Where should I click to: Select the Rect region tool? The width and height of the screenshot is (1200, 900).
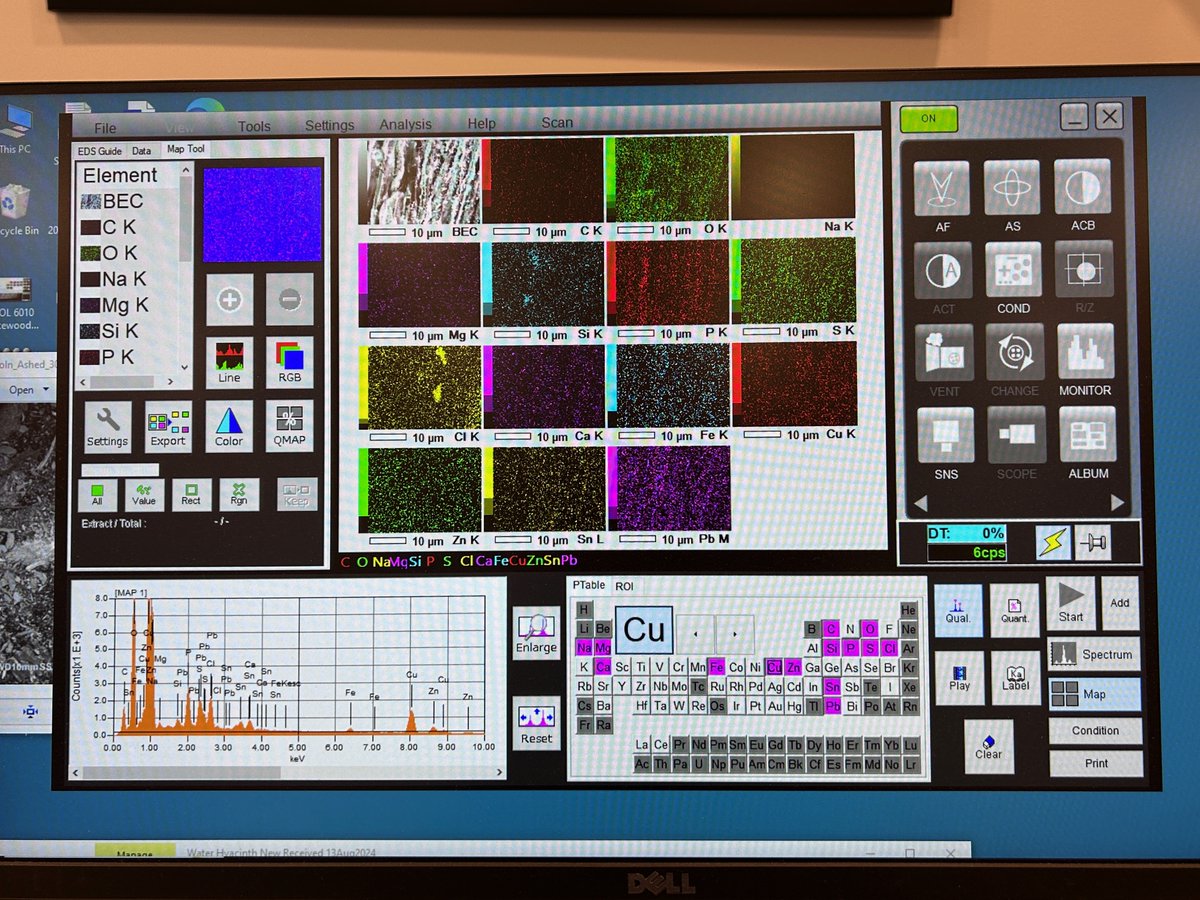tap(191, 494)
